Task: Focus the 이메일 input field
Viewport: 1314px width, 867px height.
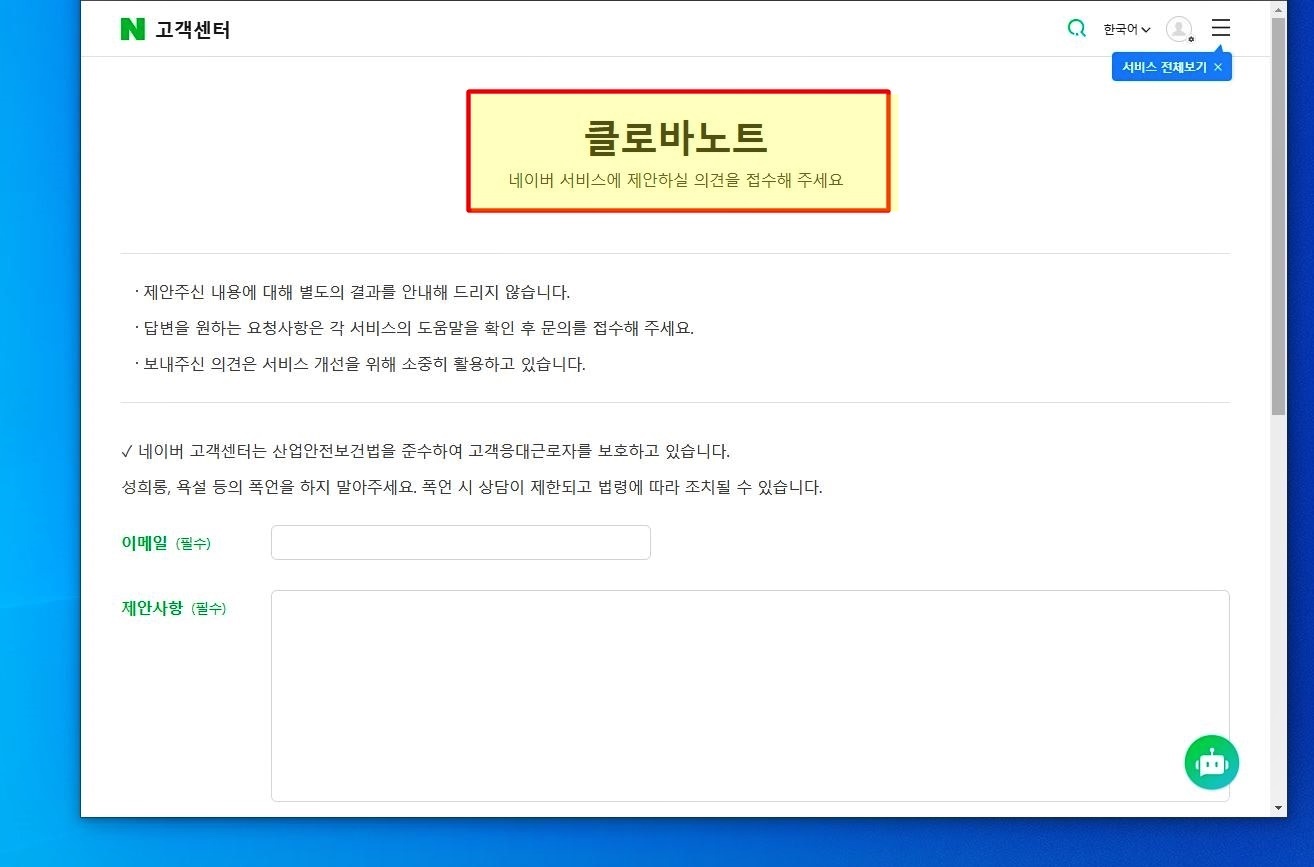Action: click(x=461, y=543)
